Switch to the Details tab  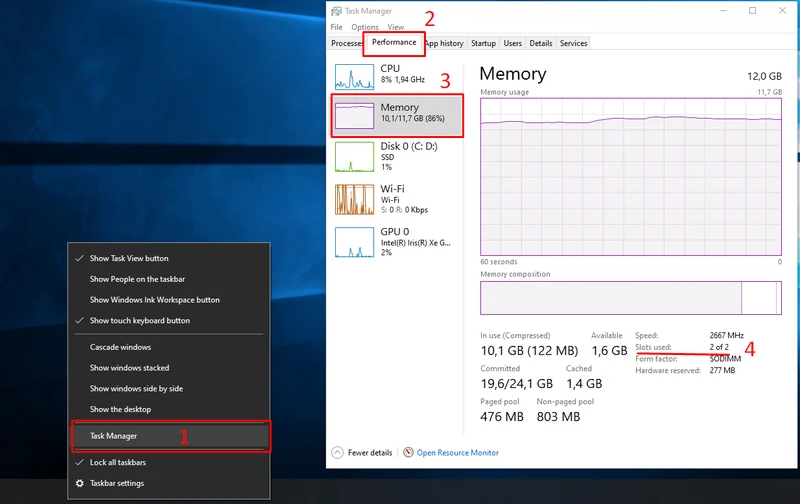(x=541, y=43)
